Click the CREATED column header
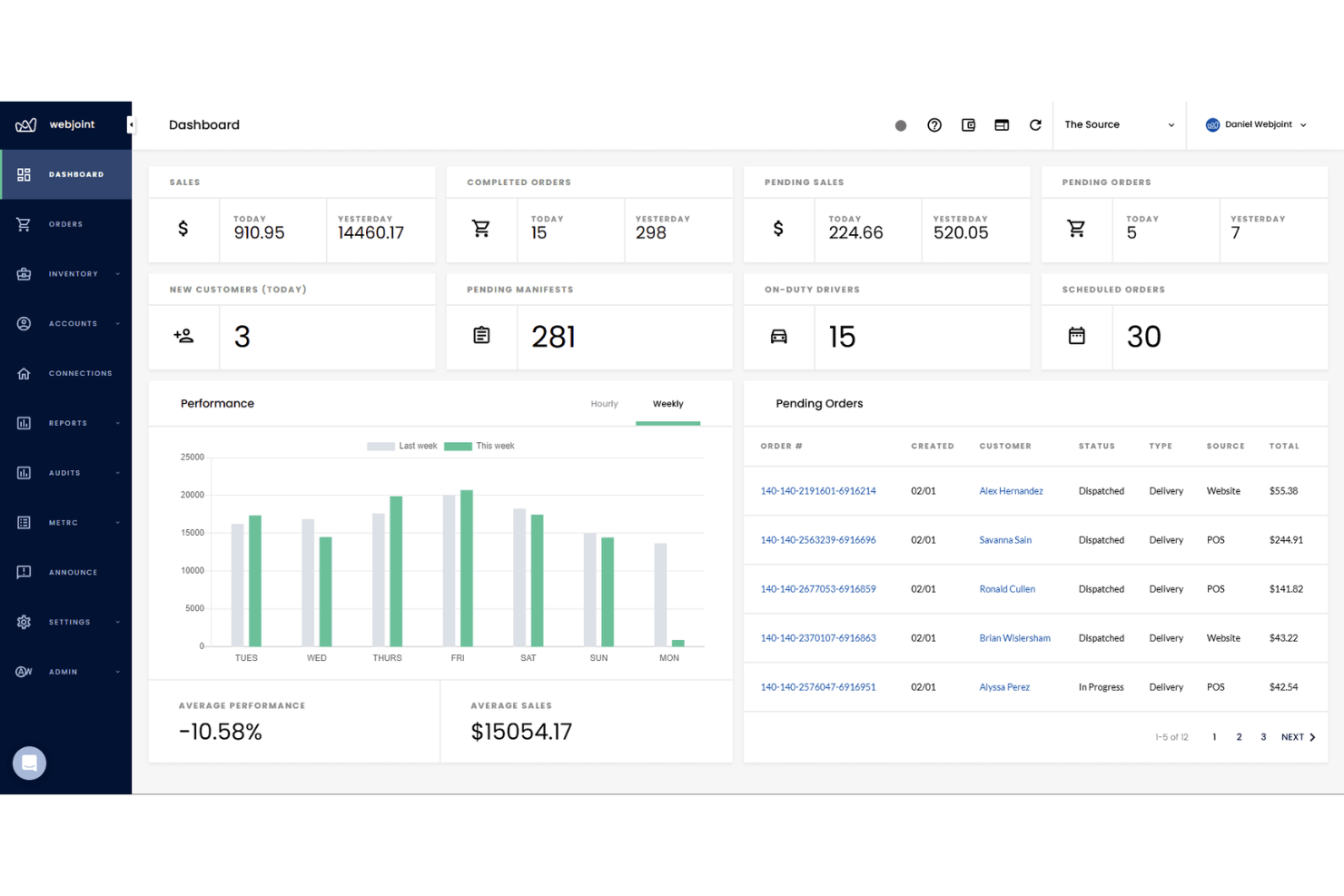Image resolution: width=1344 pixels, height=896 pixels. click(x=933, y=447)
